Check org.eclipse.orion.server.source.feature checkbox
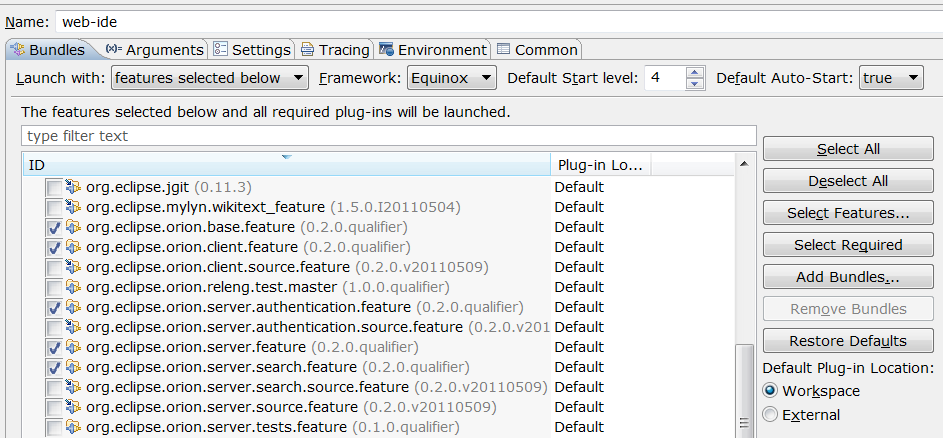This screenshot has width=943, height=438. [x=54, y=407]
